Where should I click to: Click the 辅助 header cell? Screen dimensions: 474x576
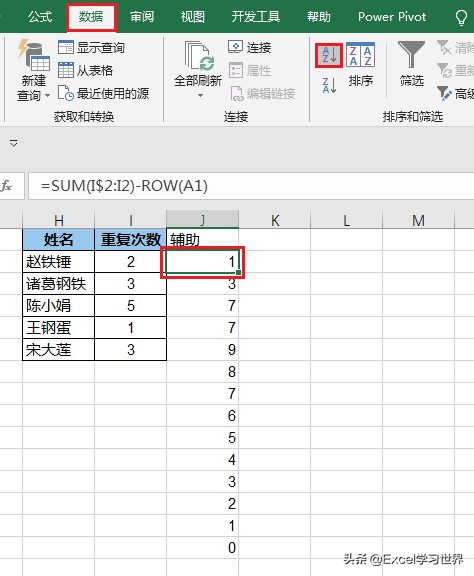pyautogui.click(x=202, y=240)
